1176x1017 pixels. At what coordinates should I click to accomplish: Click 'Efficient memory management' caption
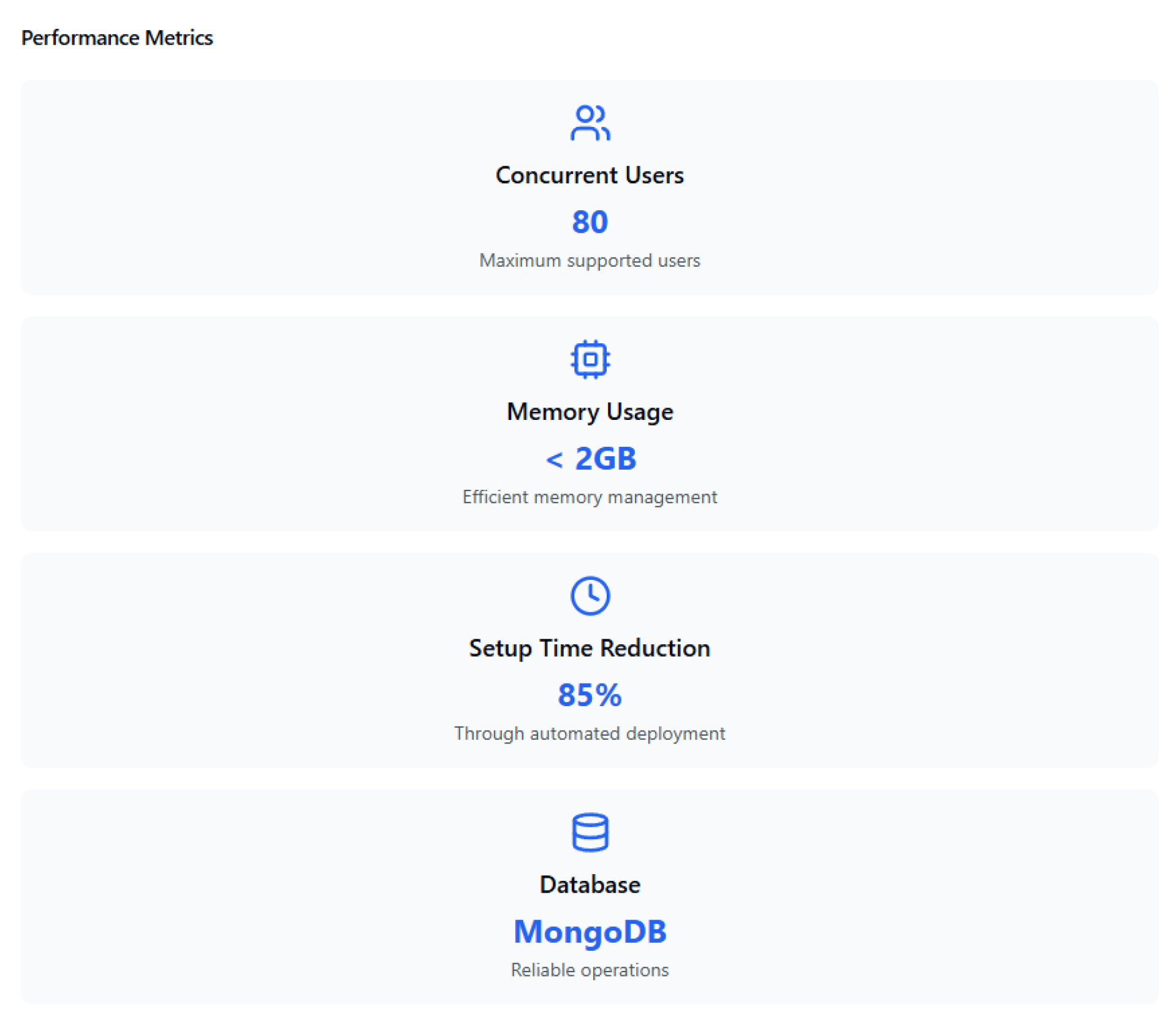590,497
